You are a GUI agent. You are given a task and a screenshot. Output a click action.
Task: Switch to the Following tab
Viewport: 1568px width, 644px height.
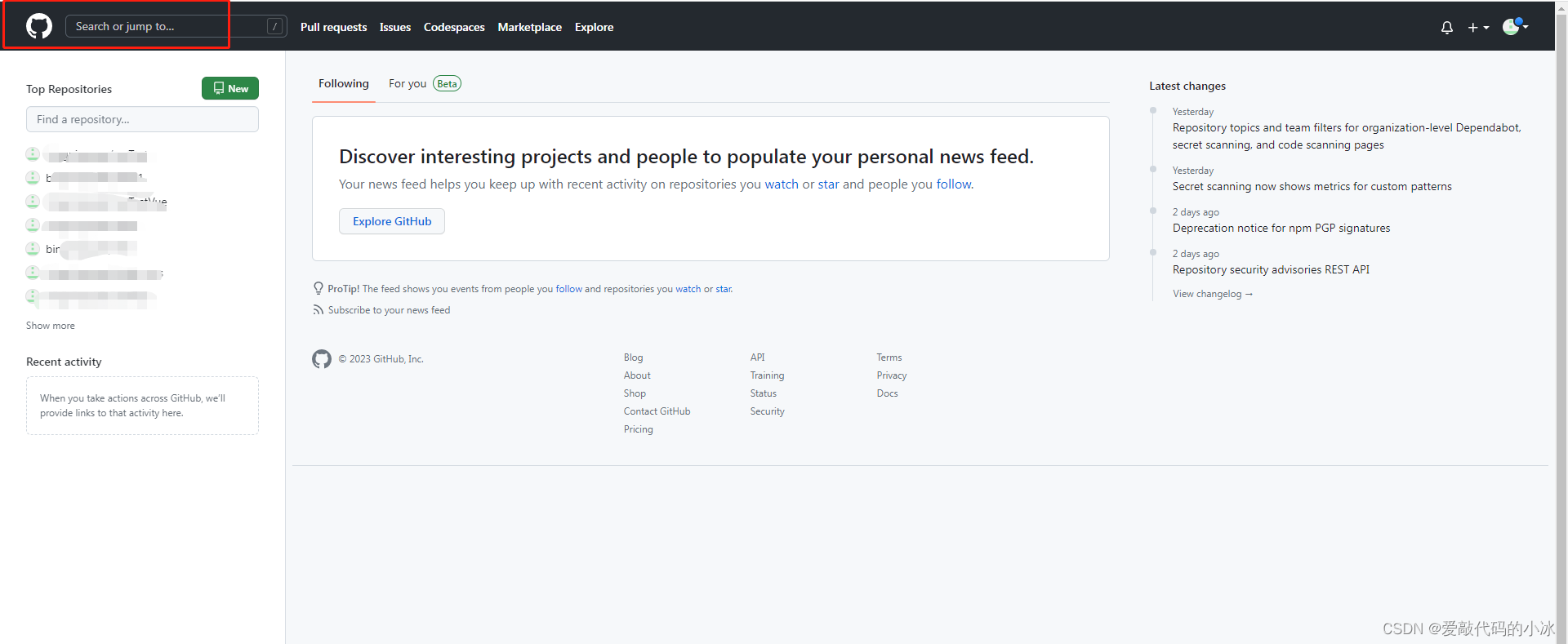coord(344,83)
